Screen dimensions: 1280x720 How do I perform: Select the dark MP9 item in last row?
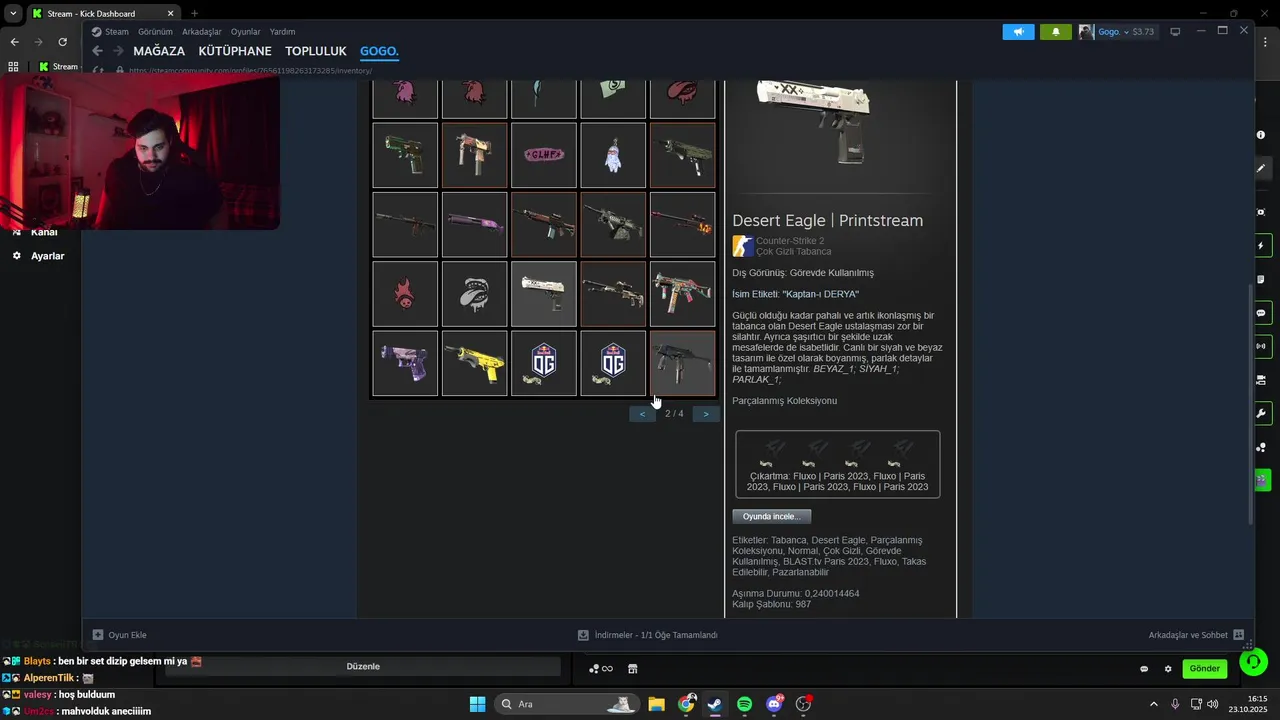click(683, 363)
